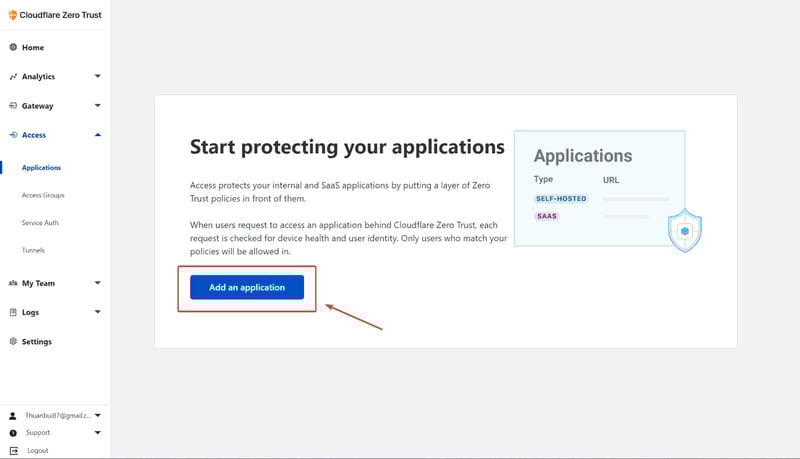Click the shield illustration on Applications card
This screenshot has height=459, width=800.
[x=685, y=230]
